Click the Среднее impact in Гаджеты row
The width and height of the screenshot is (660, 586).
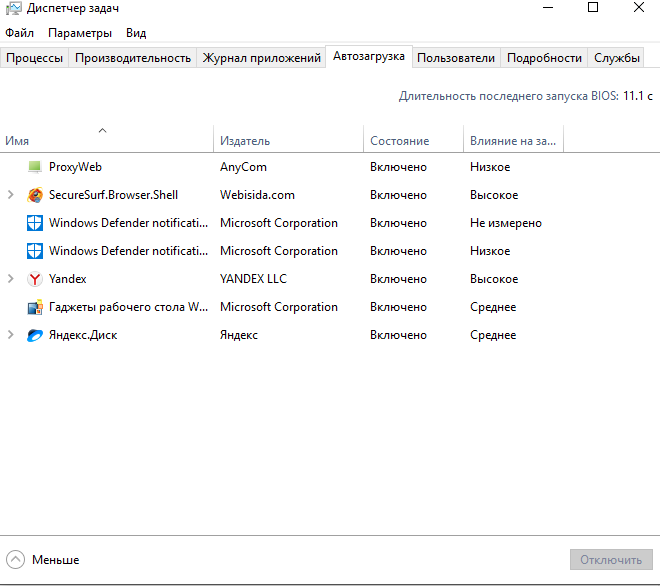[493, 307]
